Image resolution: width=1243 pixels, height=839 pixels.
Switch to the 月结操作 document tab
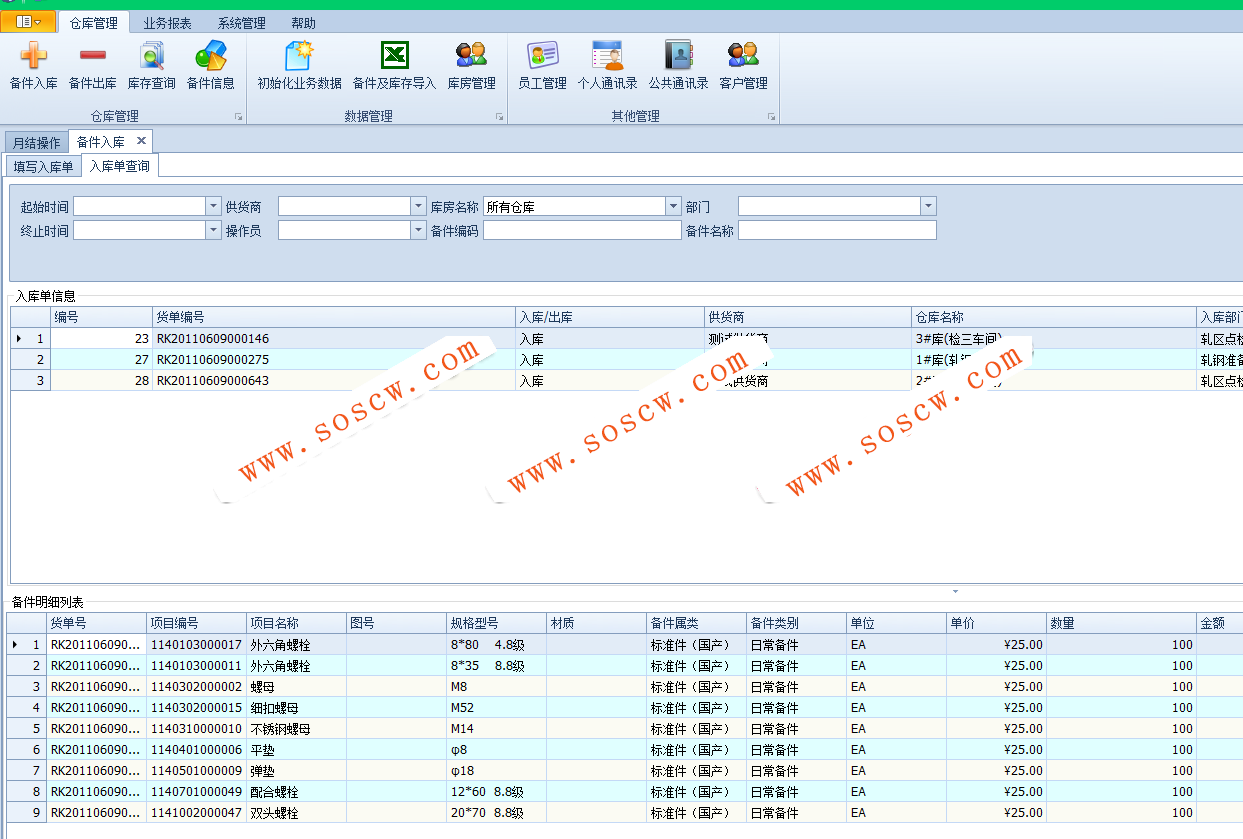click(36, 143)
